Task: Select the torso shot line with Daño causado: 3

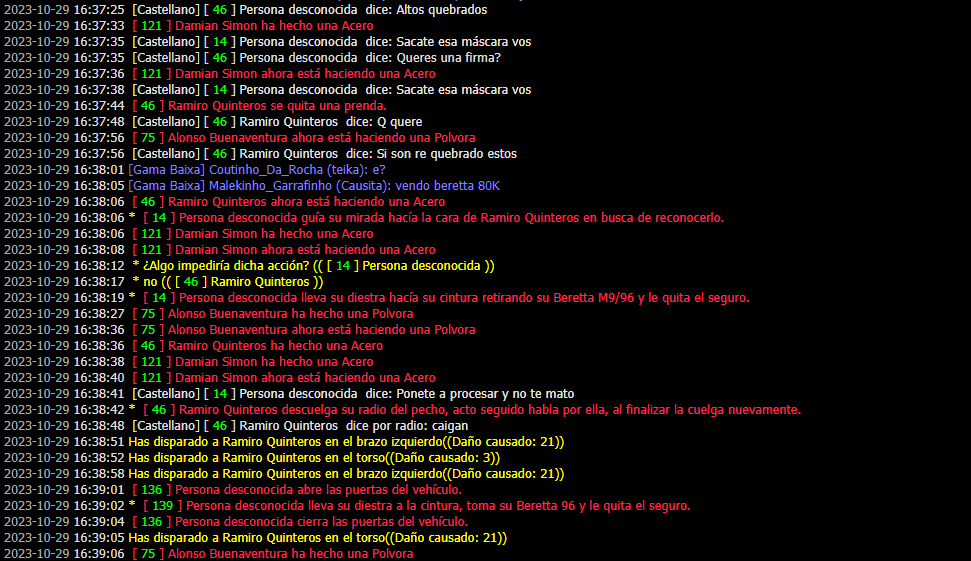Action: [252, 458]
